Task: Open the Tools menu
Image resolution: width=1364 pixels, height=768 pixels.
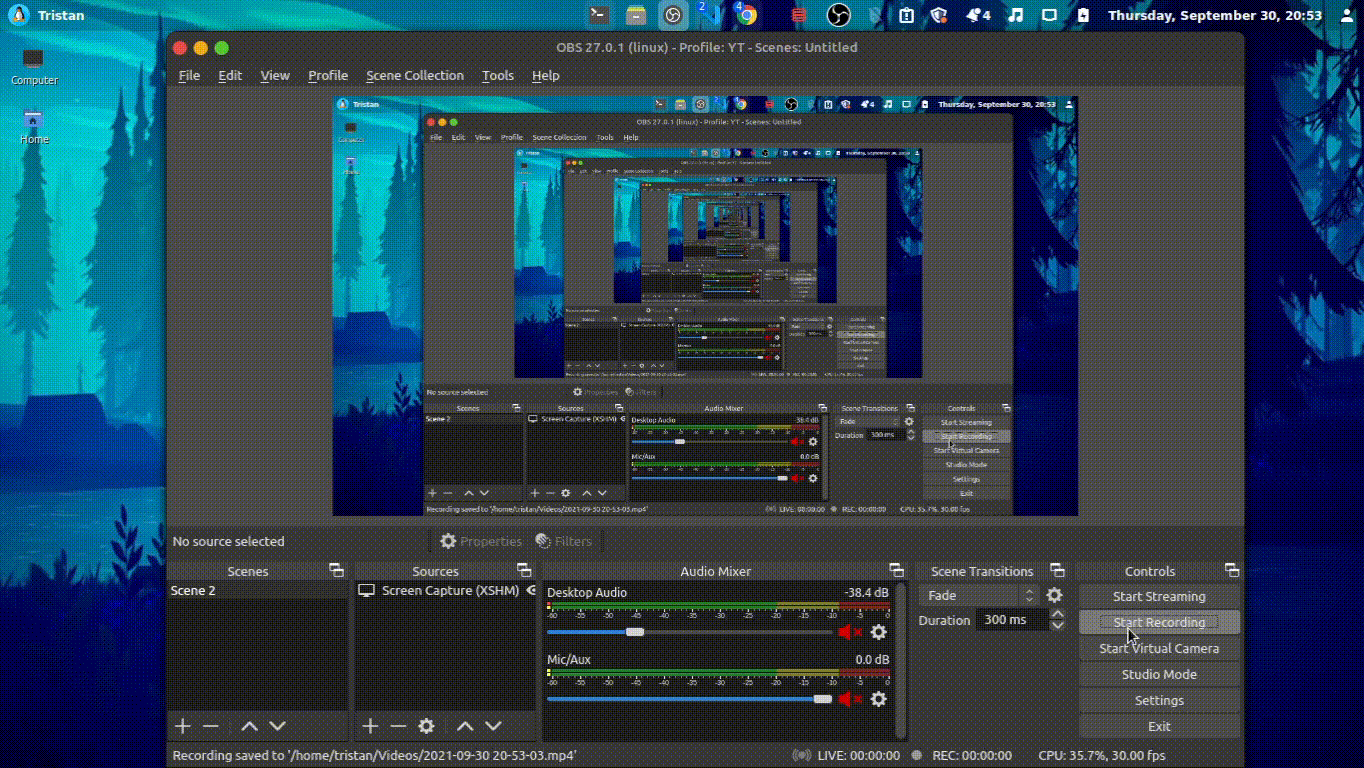Action: 498,75
